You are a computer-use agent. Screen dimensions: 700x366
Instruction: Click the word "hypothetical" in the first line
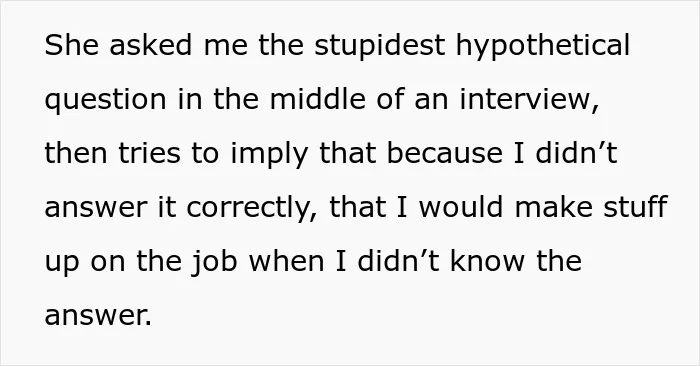[x=543, y=46]
